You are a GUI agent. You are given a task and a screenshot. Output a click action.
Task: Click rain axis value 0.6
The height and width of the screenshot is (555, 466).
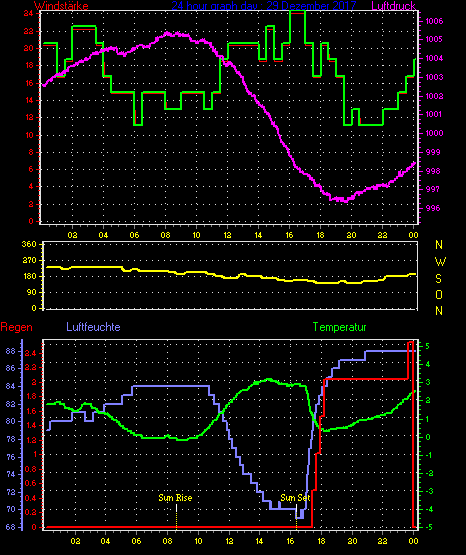(30, 484)
